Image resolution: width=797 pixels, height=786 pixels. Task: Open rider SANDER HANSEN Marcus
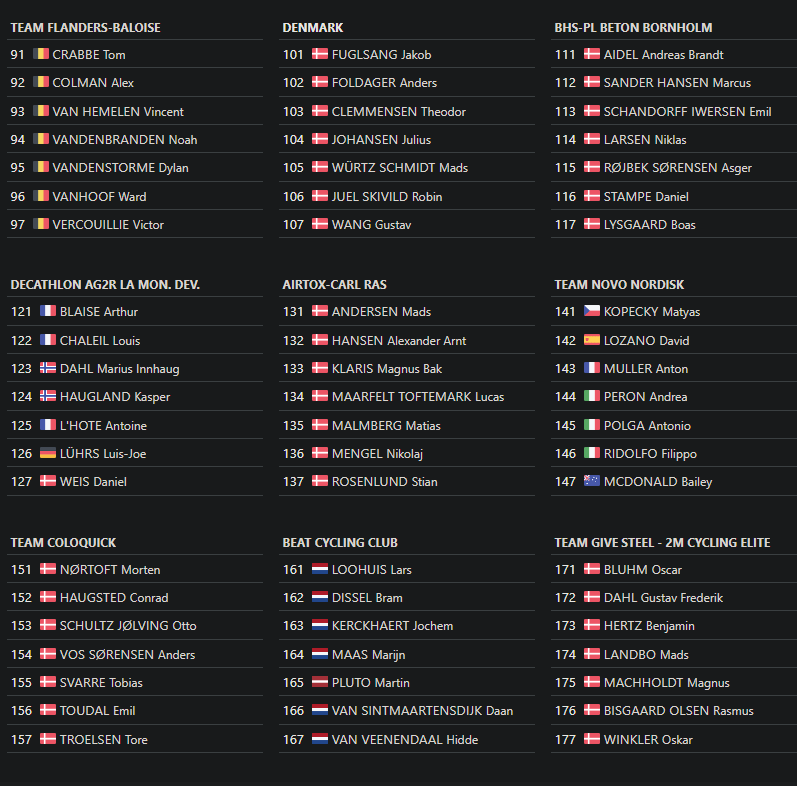pos(677,83)
